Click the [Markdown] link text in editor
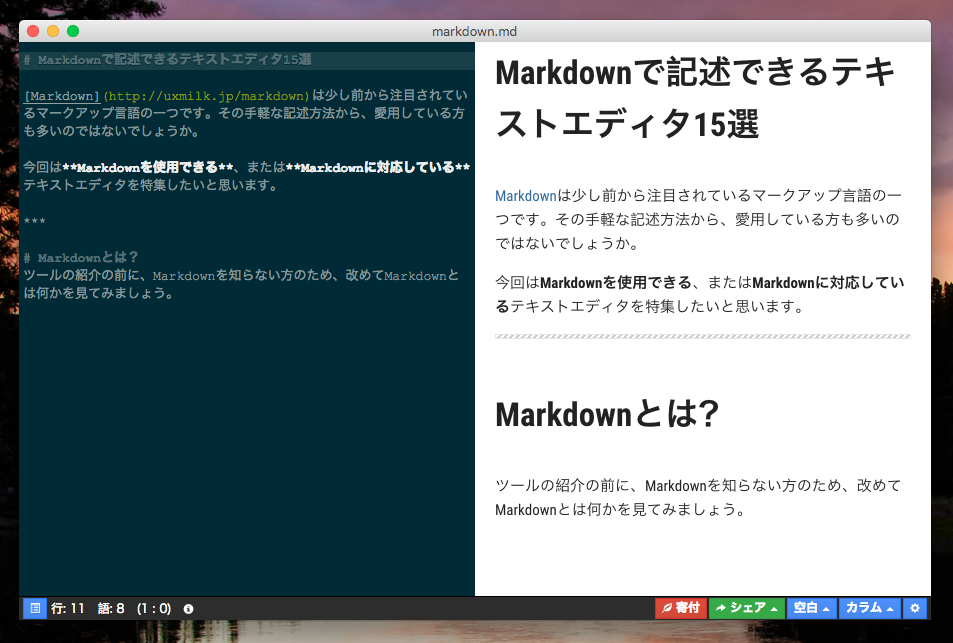The height and width of the screenshot is (643, 953). [x=61, y=96]
